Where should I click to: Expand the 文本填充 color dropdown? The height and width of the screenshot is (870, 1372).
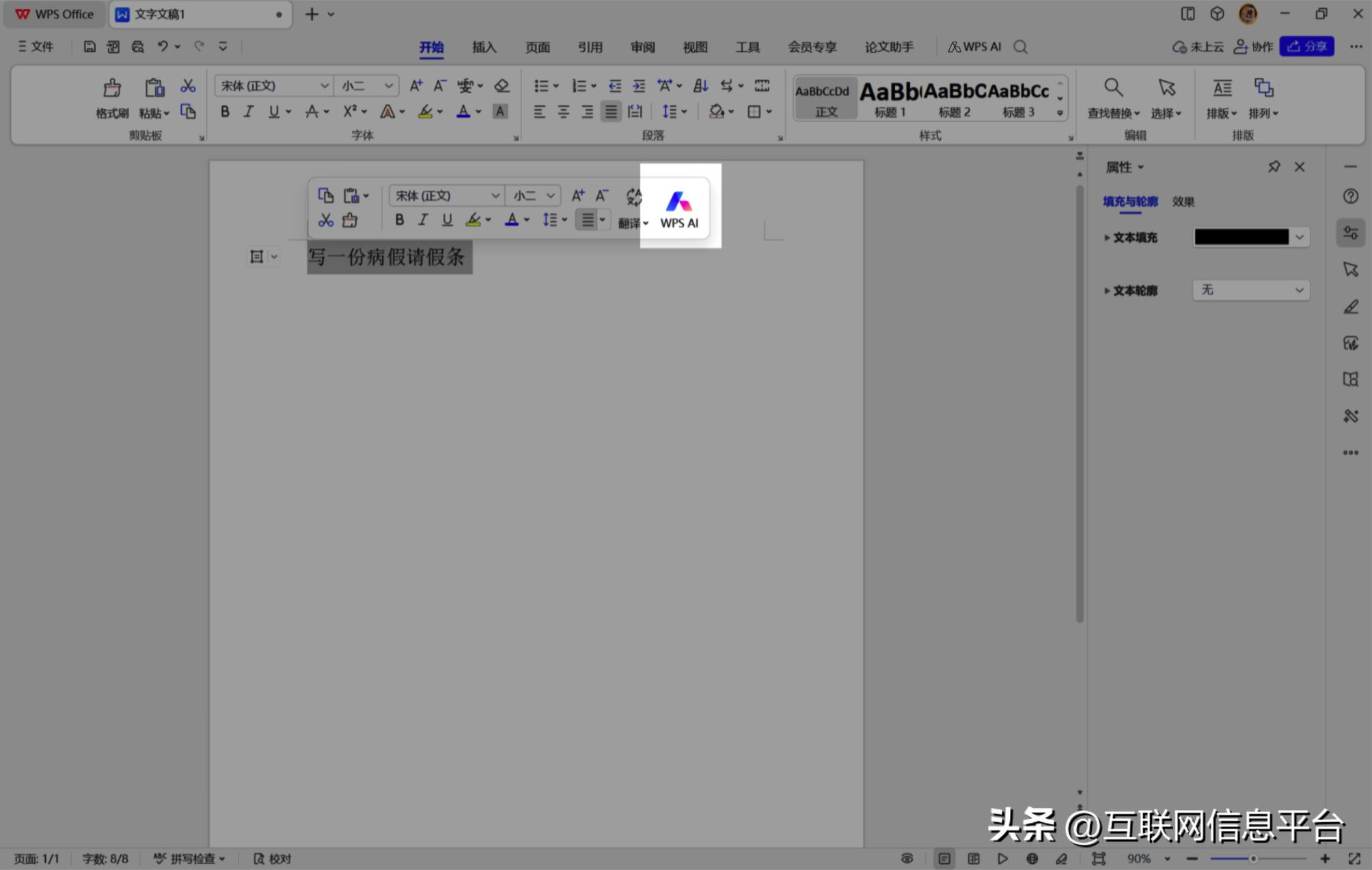[1298, 237]
